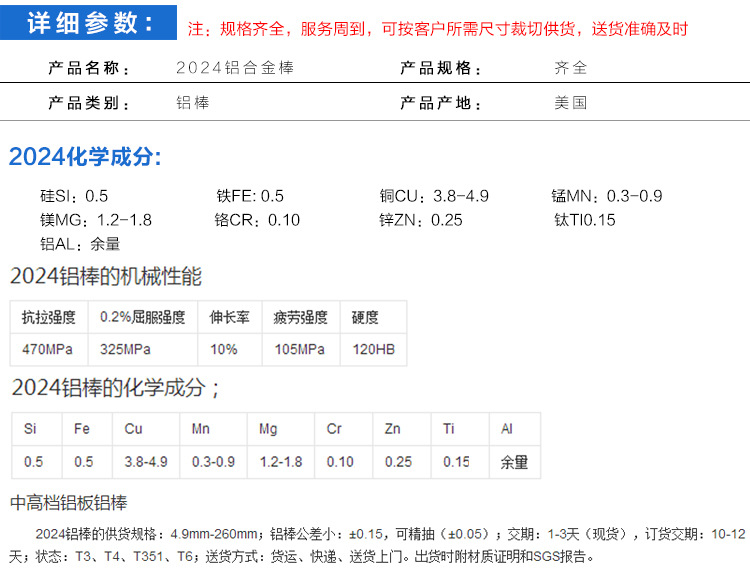This screenshot has height=587, width=750.
Task: Select the 10% elongation cell
Action: pos(230,350)
